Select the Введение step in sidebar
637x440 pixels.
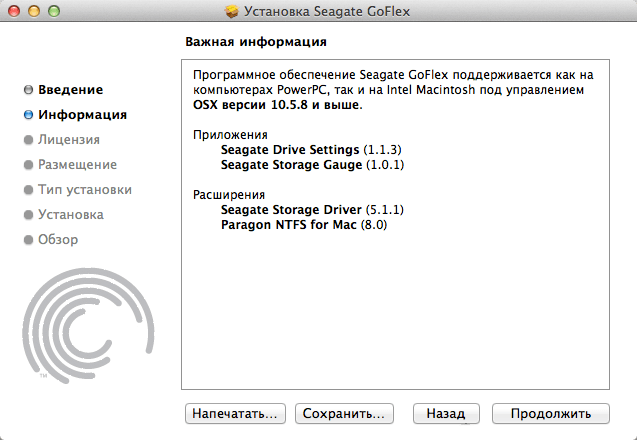click(71, 89)
